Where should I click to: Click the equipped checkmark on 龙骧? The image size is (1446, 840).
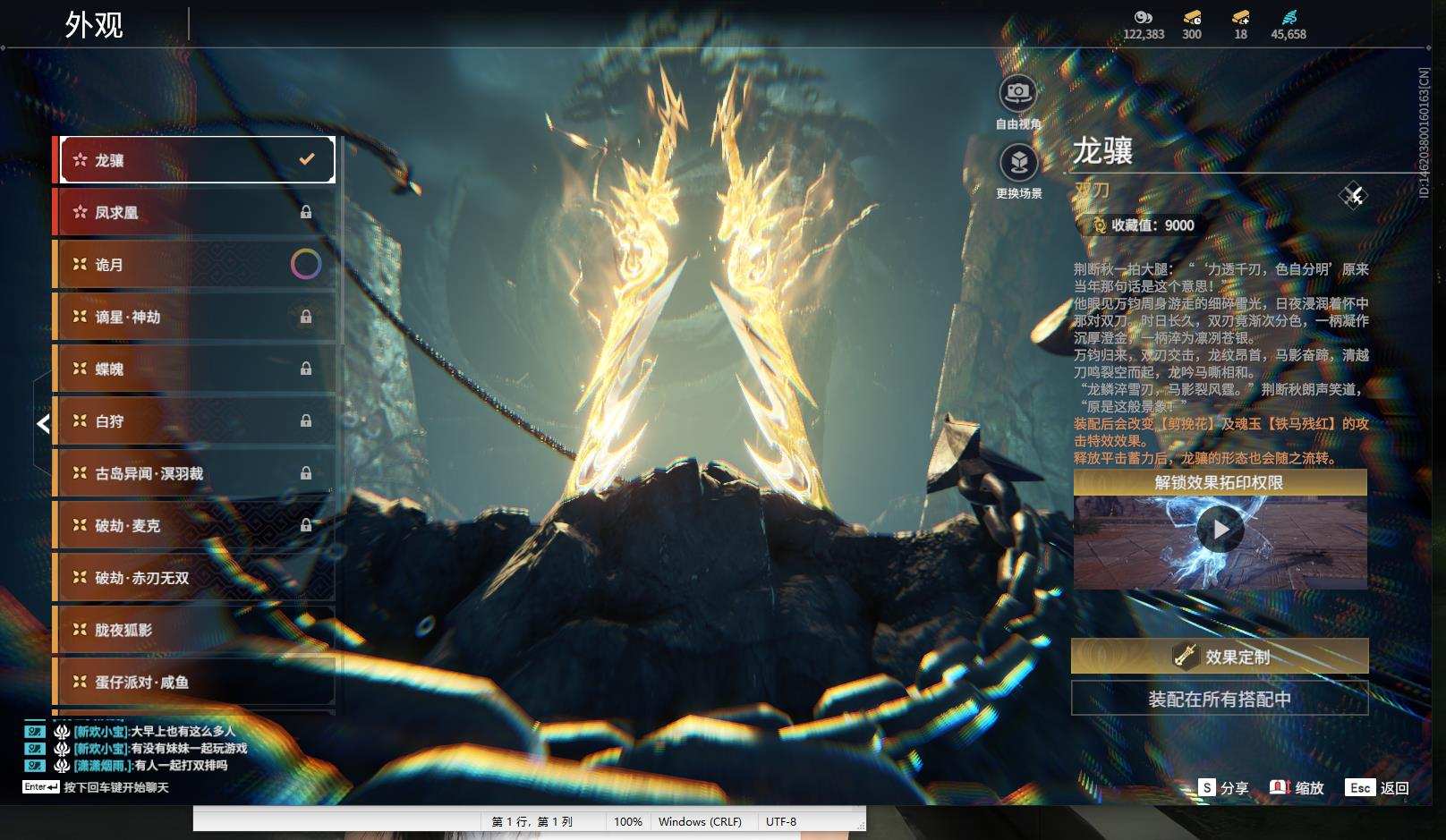(x=307, y=159)
